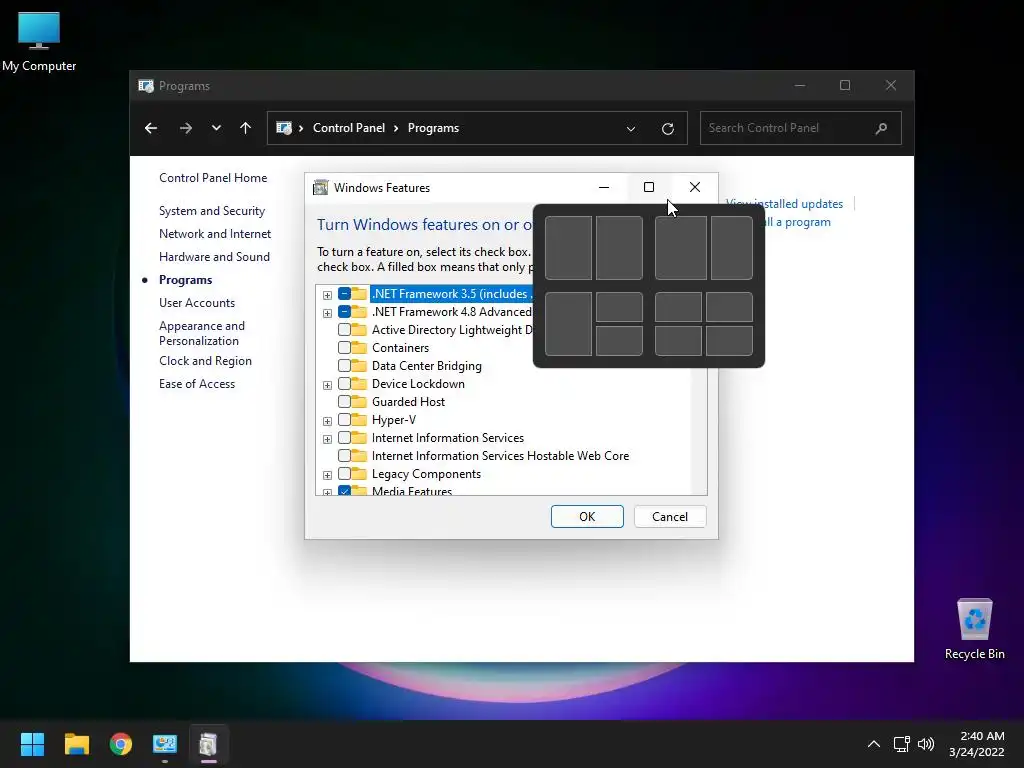
Task: Refresh the Programs window
Action: pos(667,129)
